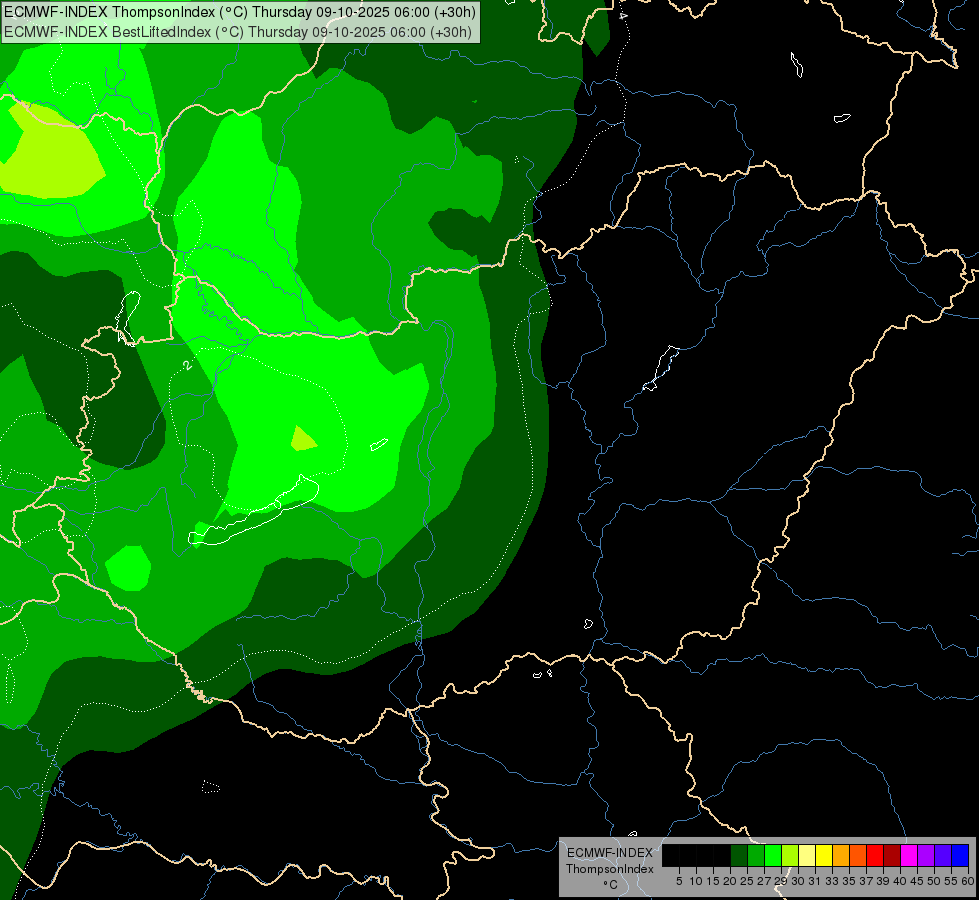Select the pale yellow 30-31 legend swatch
The image size is (979, 900).
coord(807,855)
